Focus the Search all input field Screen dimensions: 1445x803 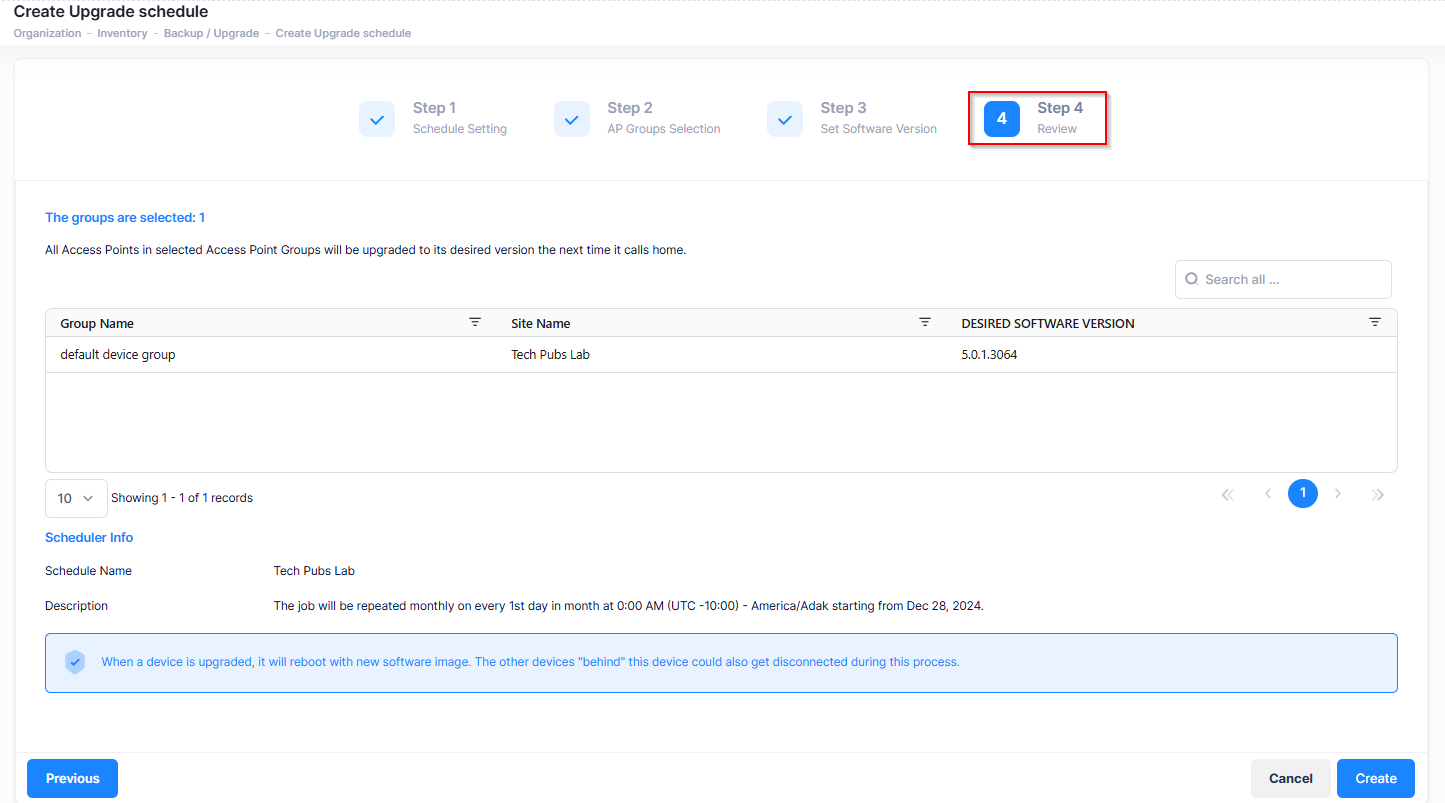point(1290,280)
